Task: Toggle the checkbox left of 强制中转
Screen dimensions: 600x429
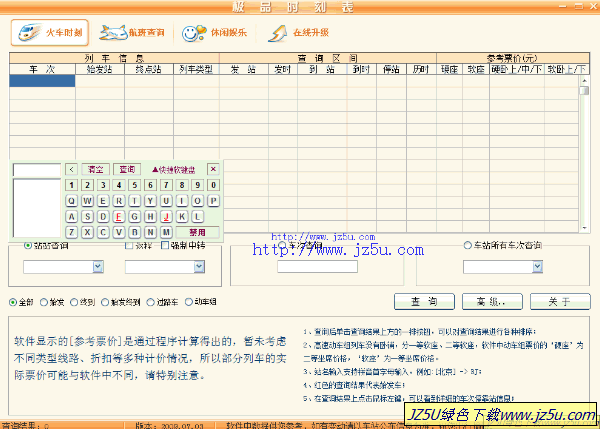Action: tap(129, 245)
